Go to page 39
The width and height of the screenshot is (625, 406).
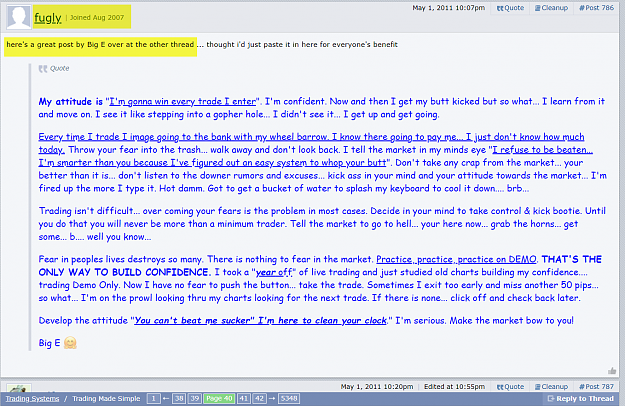(x=195, y=398)
